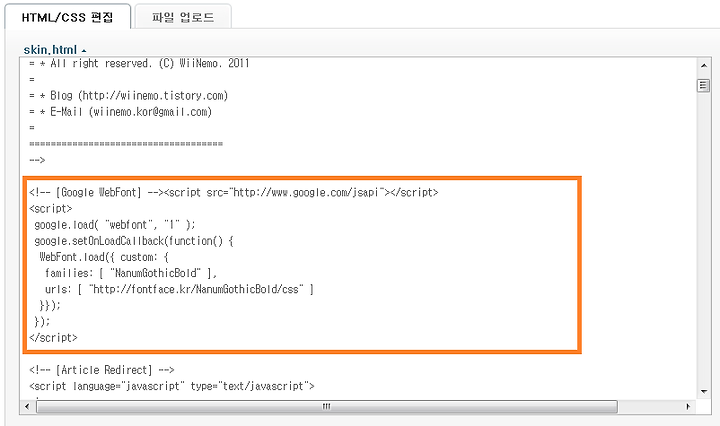Screen dimensions: 720x426
Task: Expand the skin.html file dropdown
Action: click(x=55, y=50)
